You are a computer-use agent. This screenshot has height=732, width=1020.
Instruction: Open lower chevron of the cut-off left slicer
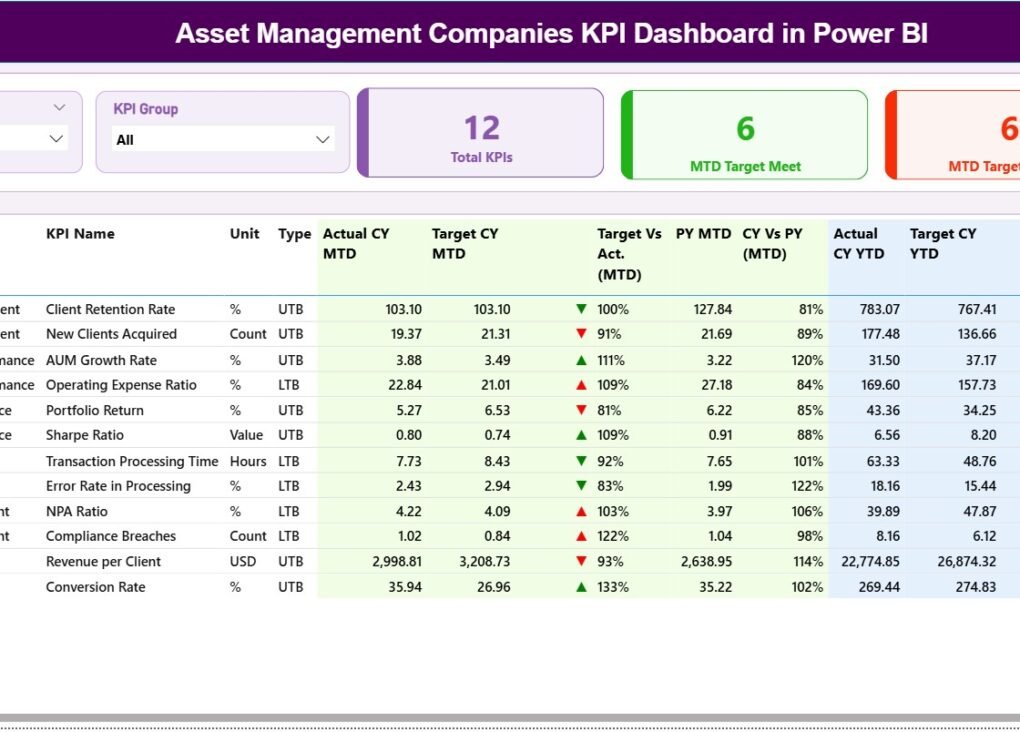tap(57, 139)
